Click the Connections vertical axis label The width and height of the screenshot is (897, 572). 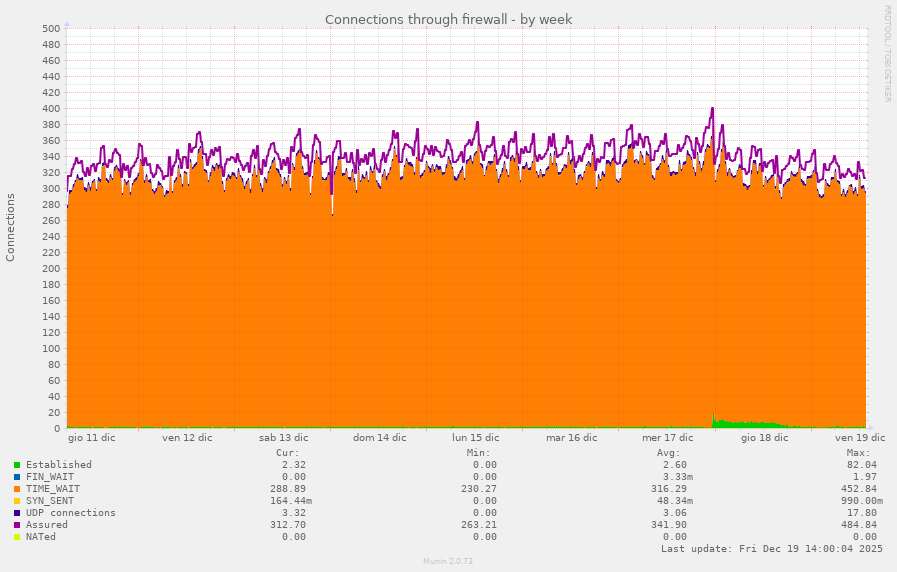[x=10, y=228]
